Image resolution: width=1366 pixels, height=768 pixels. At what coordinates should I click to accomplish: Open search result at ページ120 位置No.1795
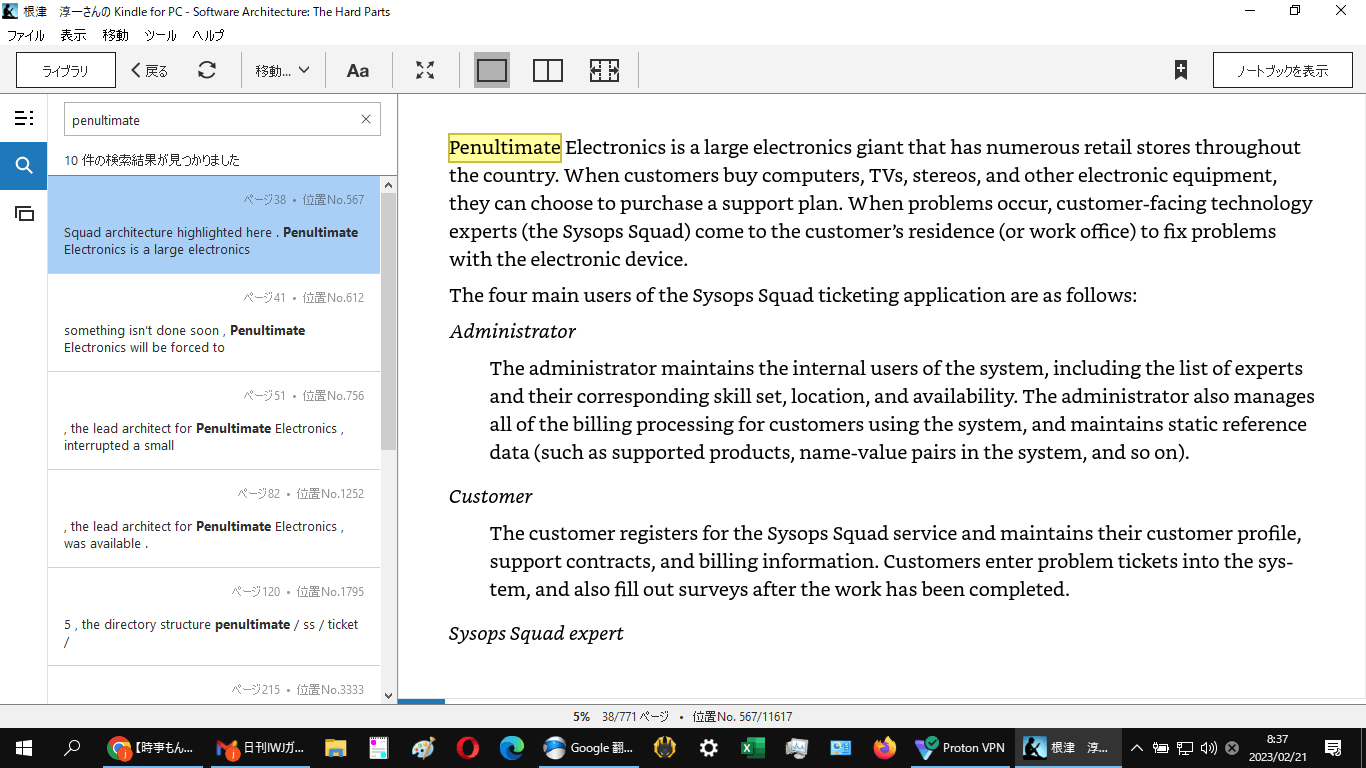(x=214, y=617)
